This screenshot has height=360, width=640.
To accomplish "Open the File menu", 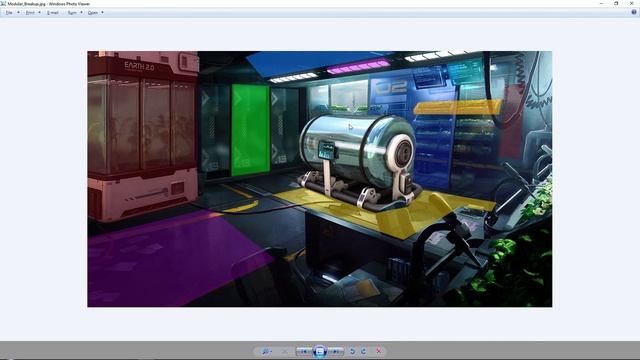I will point(9,13).
